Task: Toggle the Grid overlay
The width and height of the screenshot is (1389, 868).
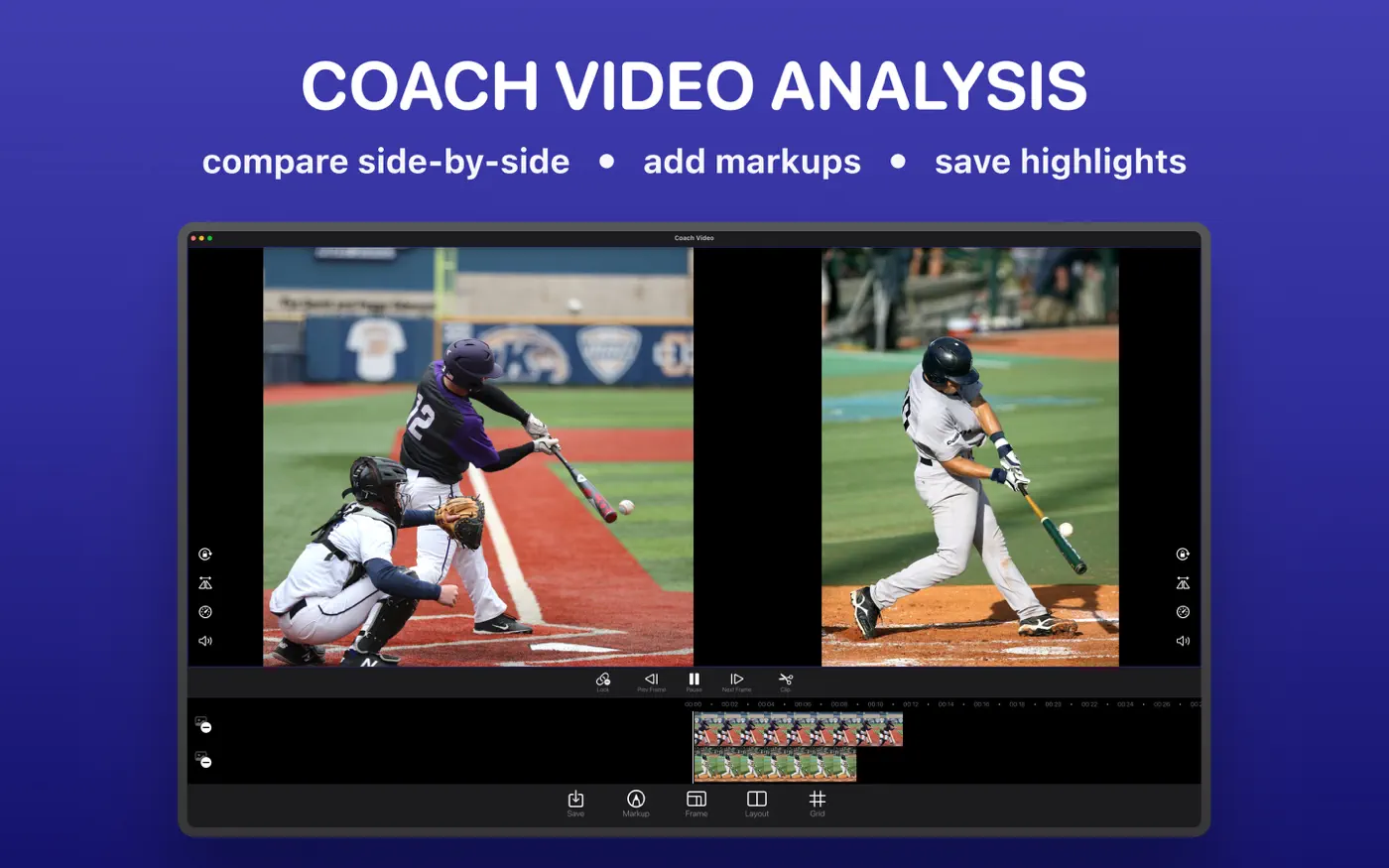Action: click(x=818, y=803)
